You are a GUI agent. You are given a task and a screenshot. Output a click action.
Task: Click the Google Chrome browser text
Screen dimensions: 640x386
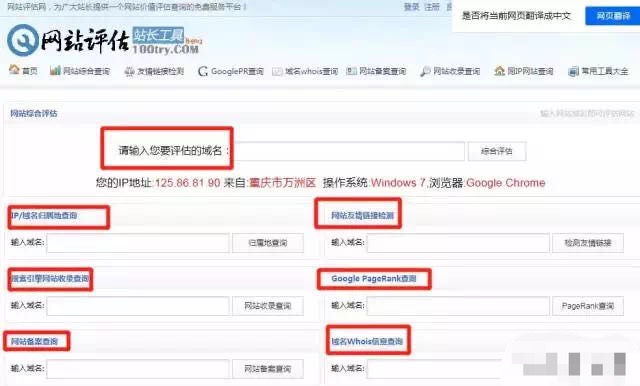506,183
